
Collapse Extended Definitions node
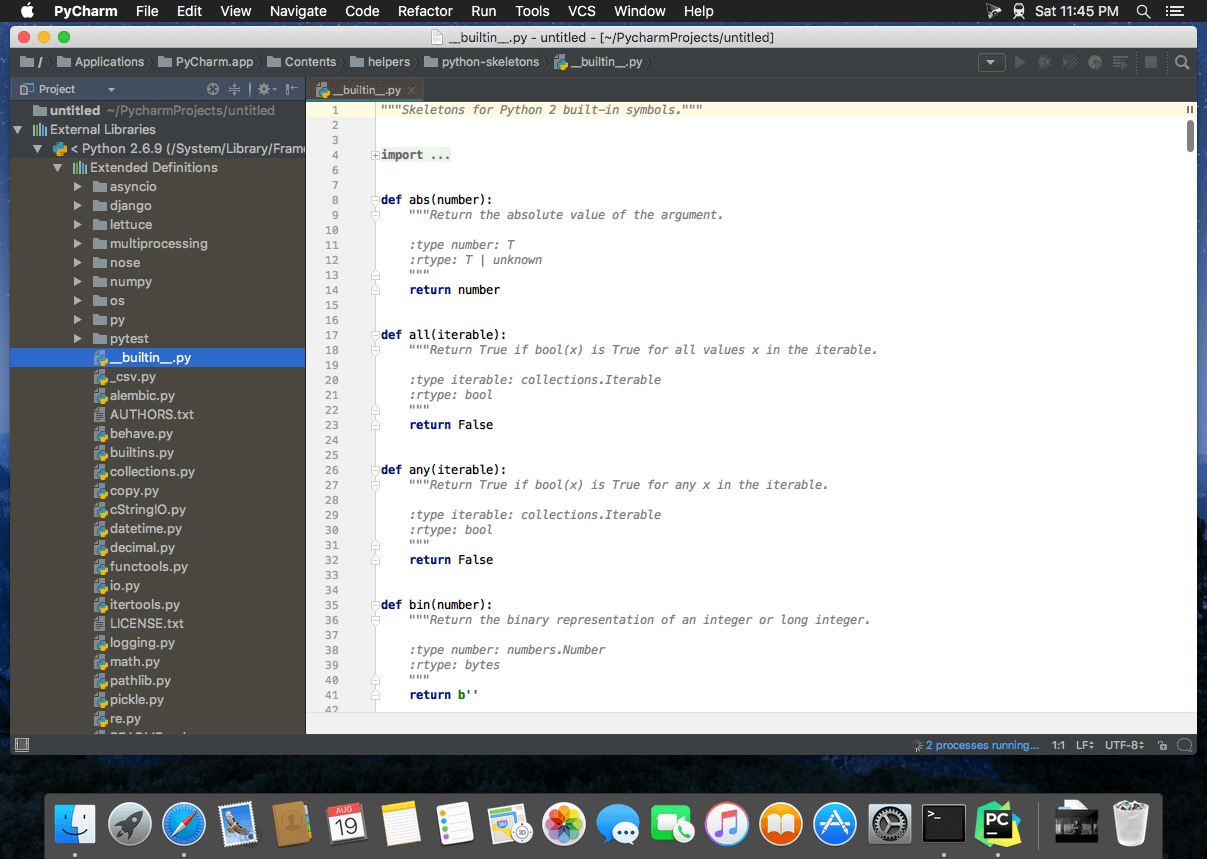tap(58, 167)
